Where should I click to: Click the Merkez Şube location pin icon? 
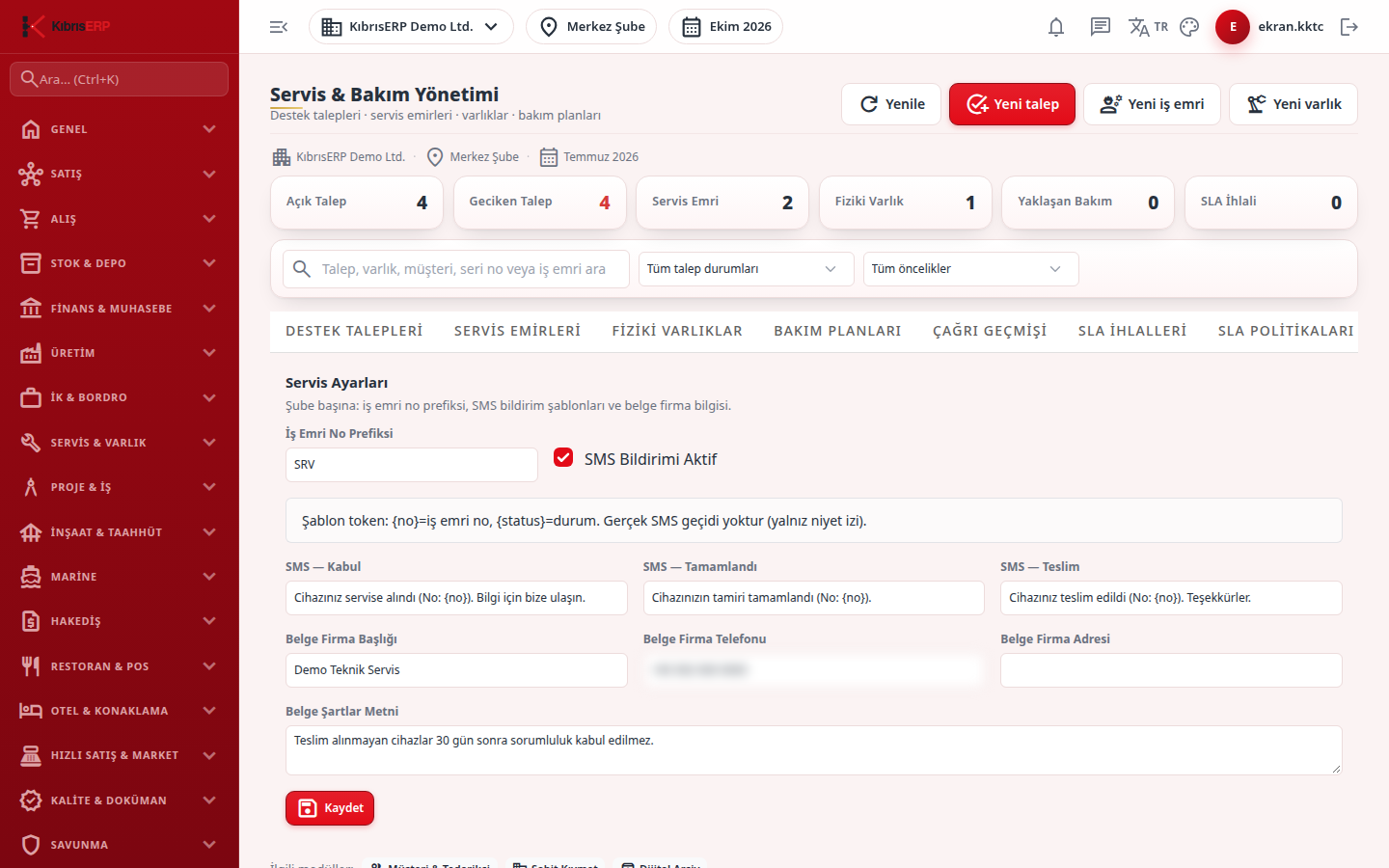(549, 27)
